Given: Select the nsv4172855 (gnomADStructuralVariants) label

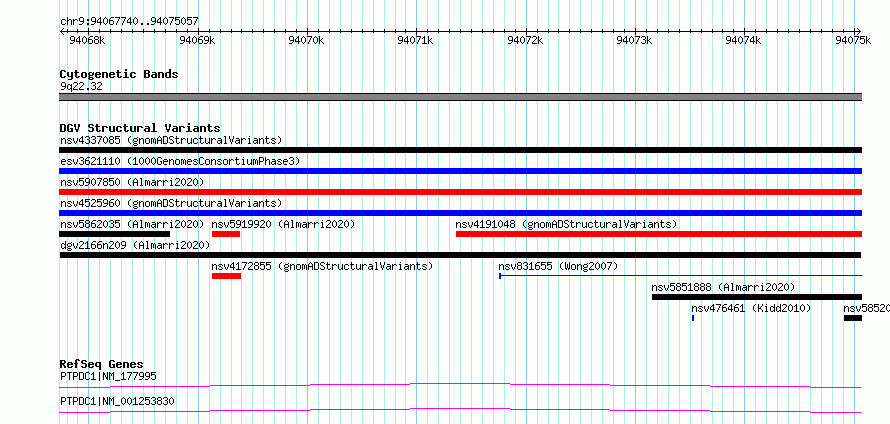Looking at the screenshot, I should (x=322, y=266).
